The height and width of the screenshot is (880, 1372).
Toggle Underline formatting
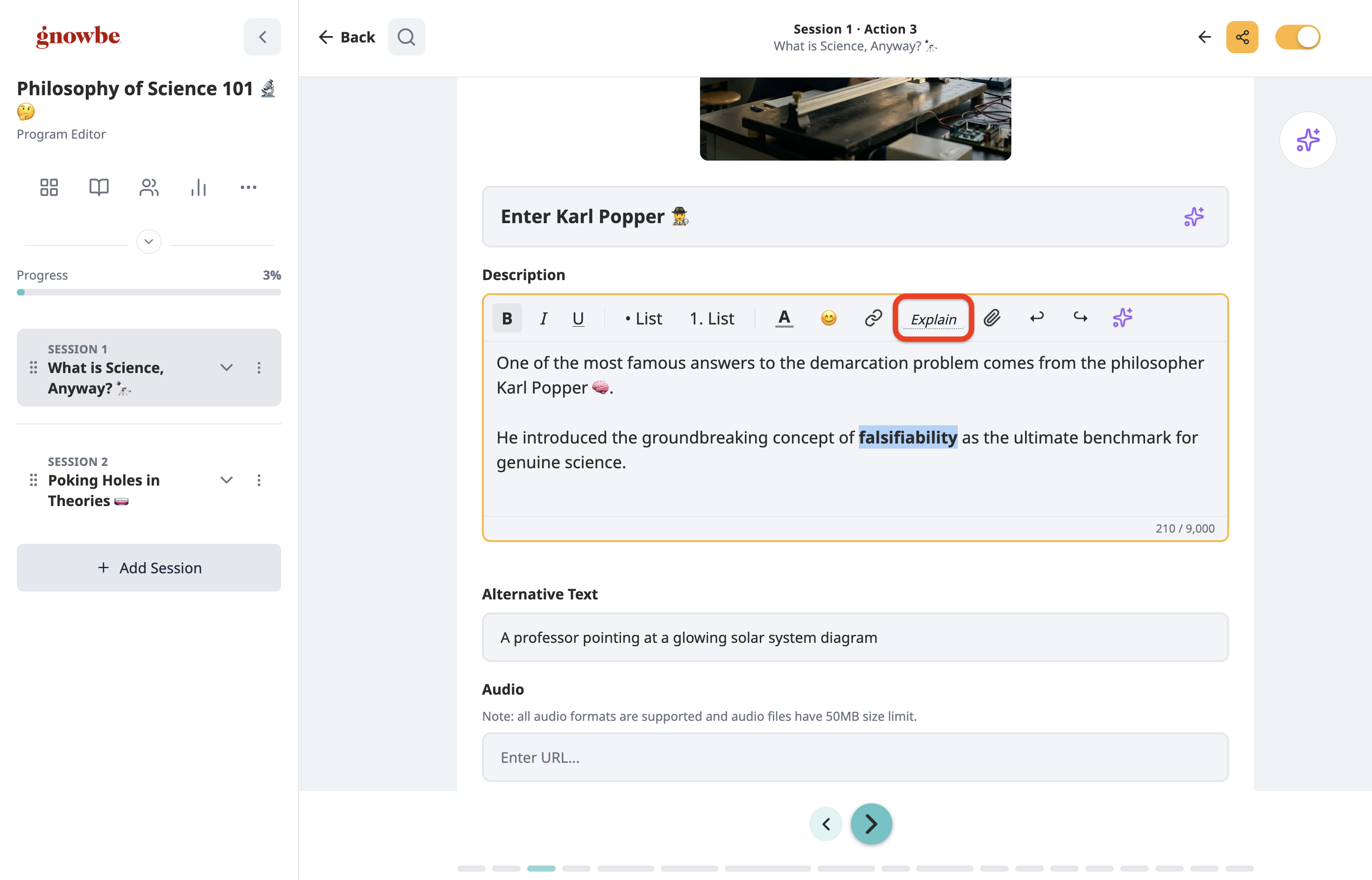click(x=578, y=318)
